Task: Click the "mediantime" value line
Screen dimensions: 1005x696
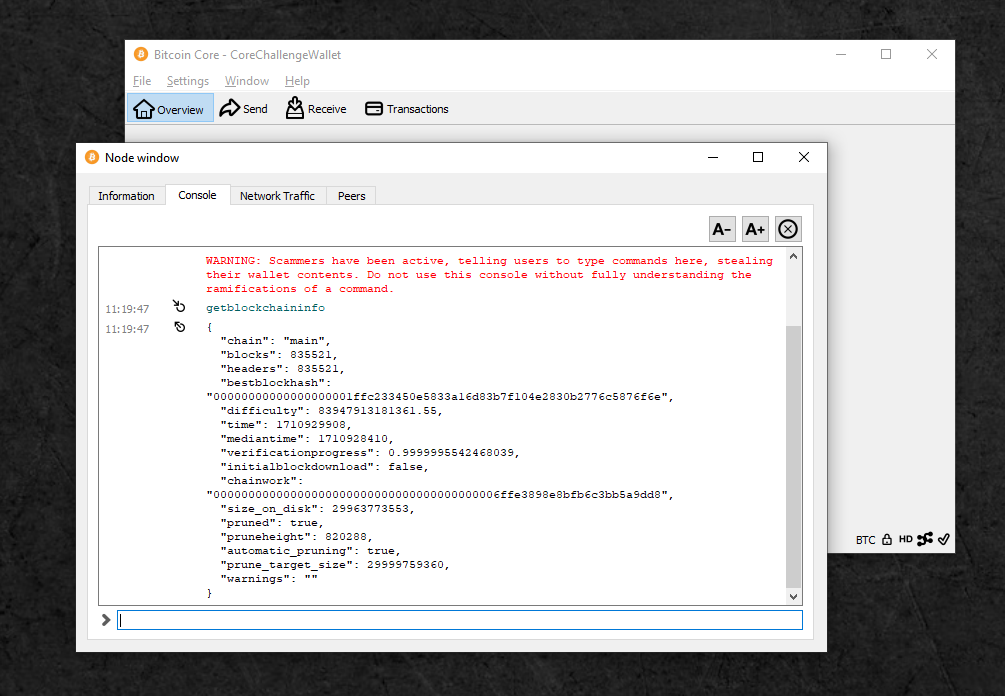Action: (307, 438)
